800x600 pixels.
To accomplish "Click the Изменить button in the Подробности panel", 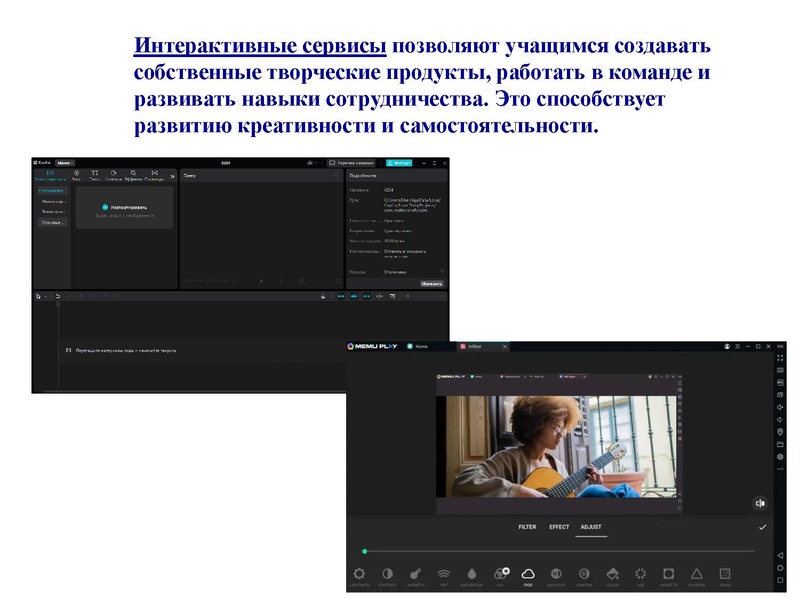I will (433, 284).
